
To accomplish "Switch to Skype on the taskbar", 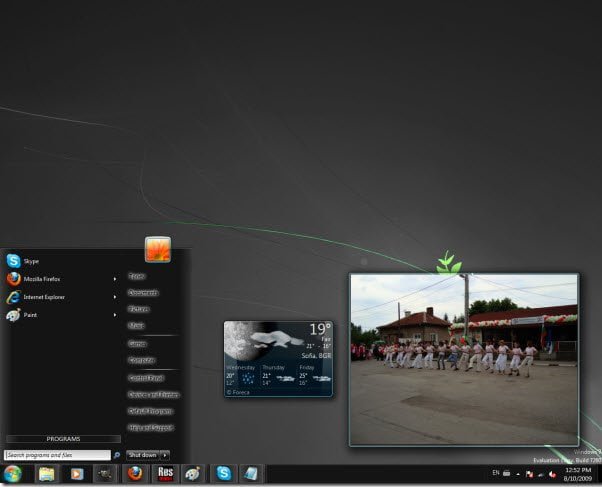I will point(224,474).
